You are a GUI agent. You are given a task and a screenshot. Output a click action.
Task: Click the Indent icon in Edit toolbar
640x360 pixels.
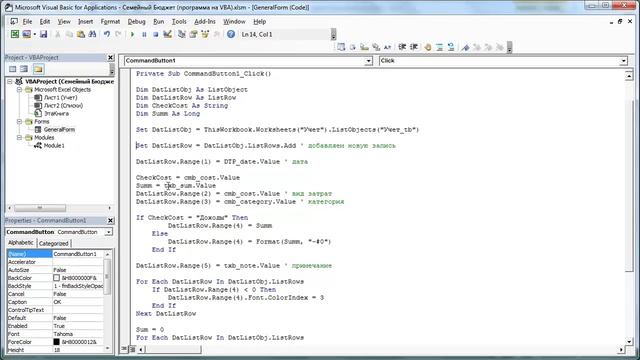tap(402, 47)
